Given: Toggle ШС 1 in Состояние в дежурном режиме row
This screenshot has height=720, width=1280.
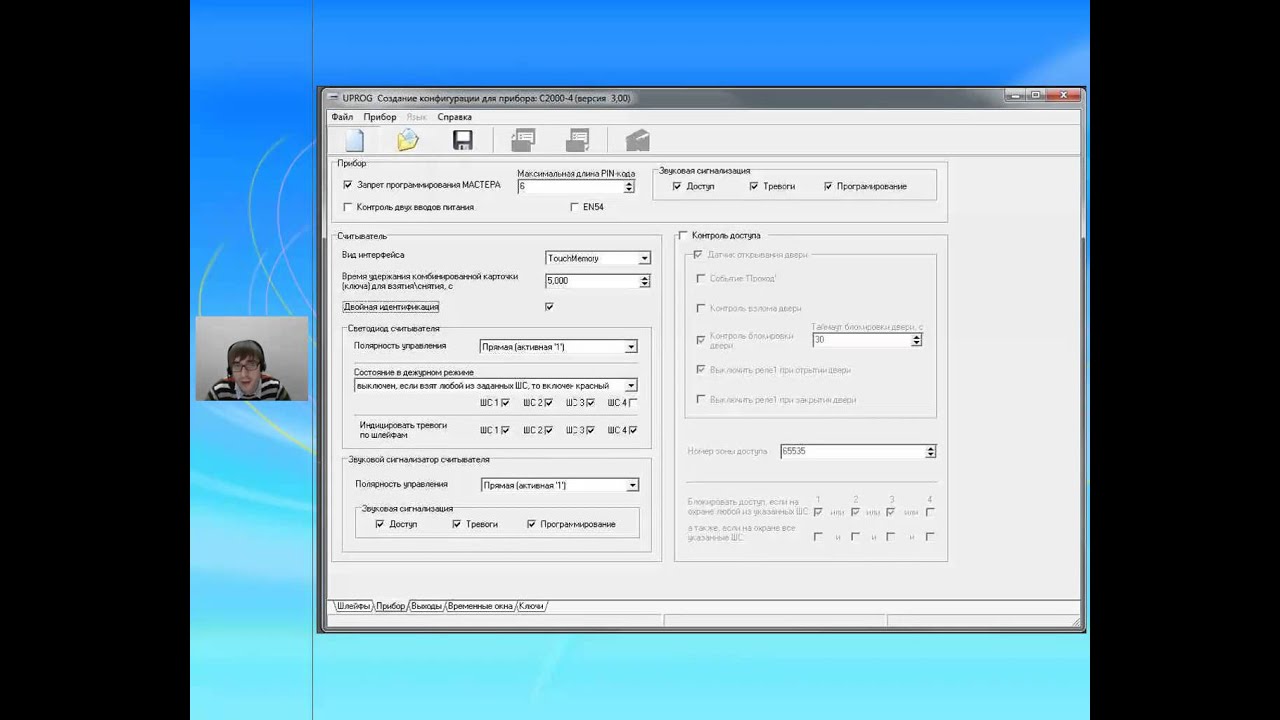Looking at the screenshot, I should [x=506, y=403].
